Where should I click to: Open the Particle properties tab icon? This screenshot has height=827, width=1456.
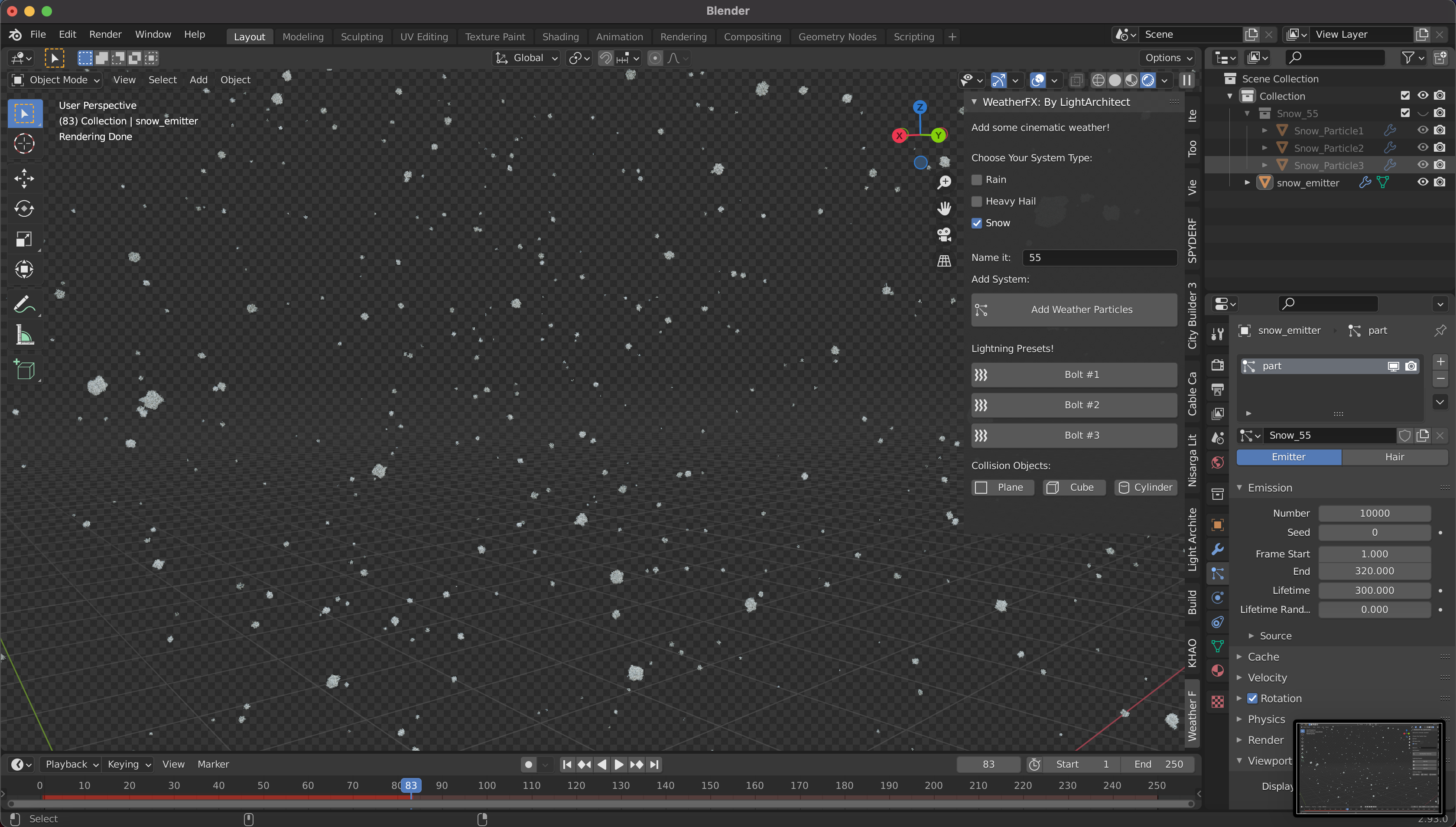tap(1218, 574)
